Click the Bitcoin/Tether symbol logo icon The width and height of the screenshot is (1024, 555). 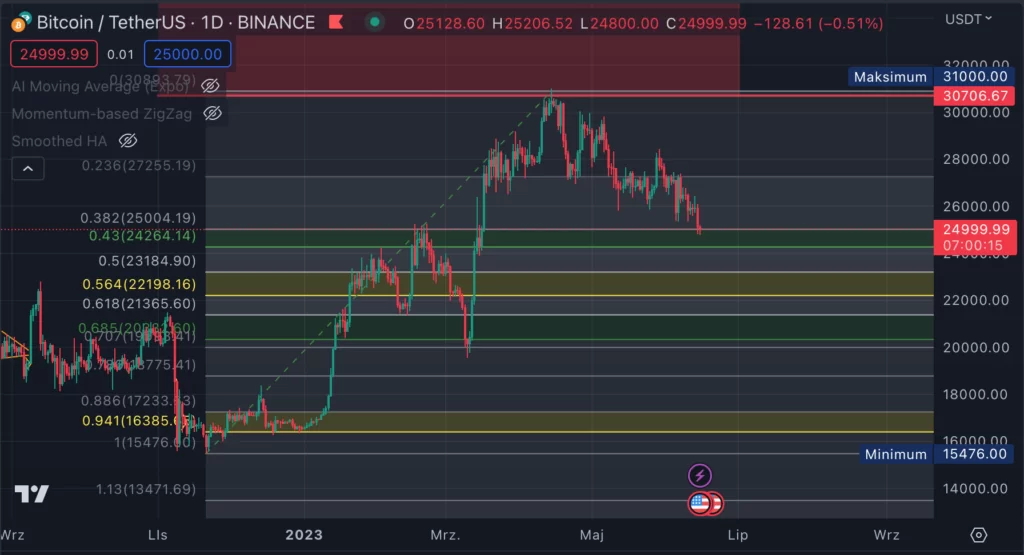coord(18,22)
